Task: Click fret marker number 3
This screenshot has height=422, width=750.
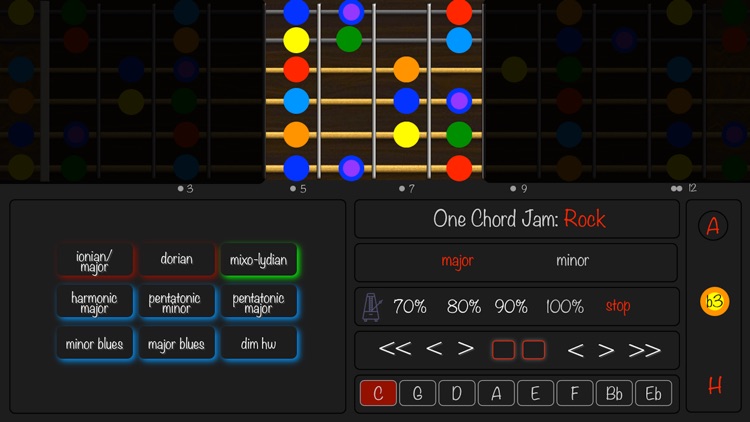Action: click(186, 189)
